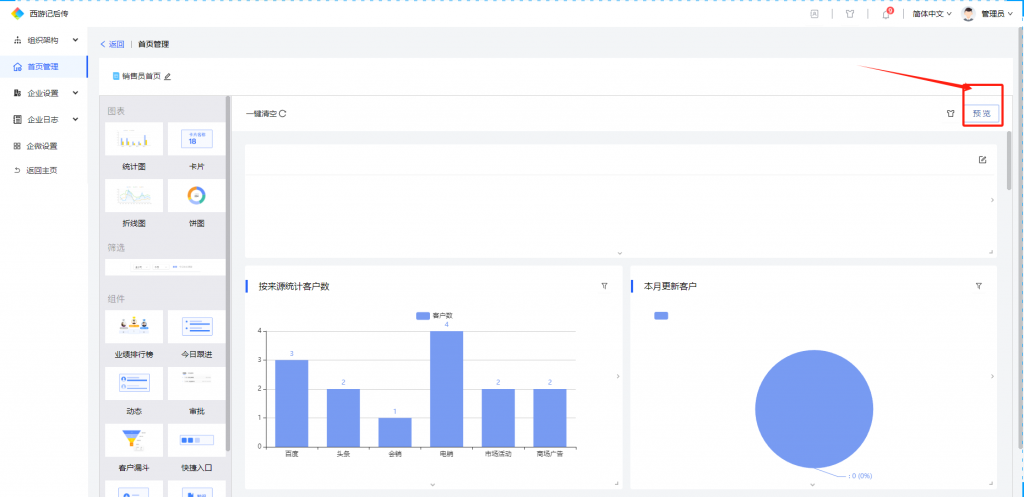Select the 业绩排行榜 ranking component
Viewport: 1024px width, 497px height.
click(134, 327)
